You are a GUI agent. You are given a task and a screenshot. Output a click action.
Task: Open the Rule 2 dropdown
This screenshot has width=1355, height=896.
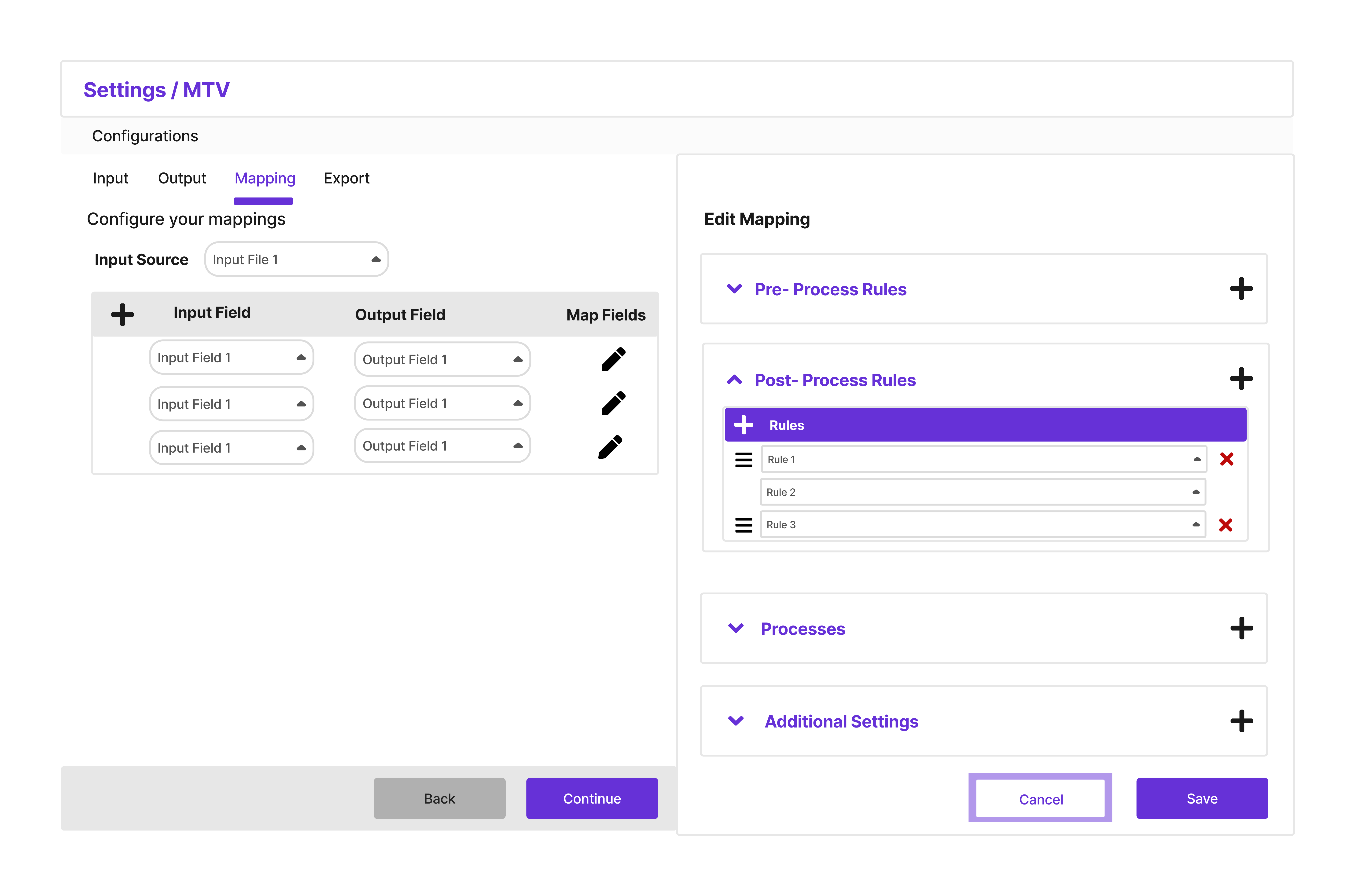point(982,492)
